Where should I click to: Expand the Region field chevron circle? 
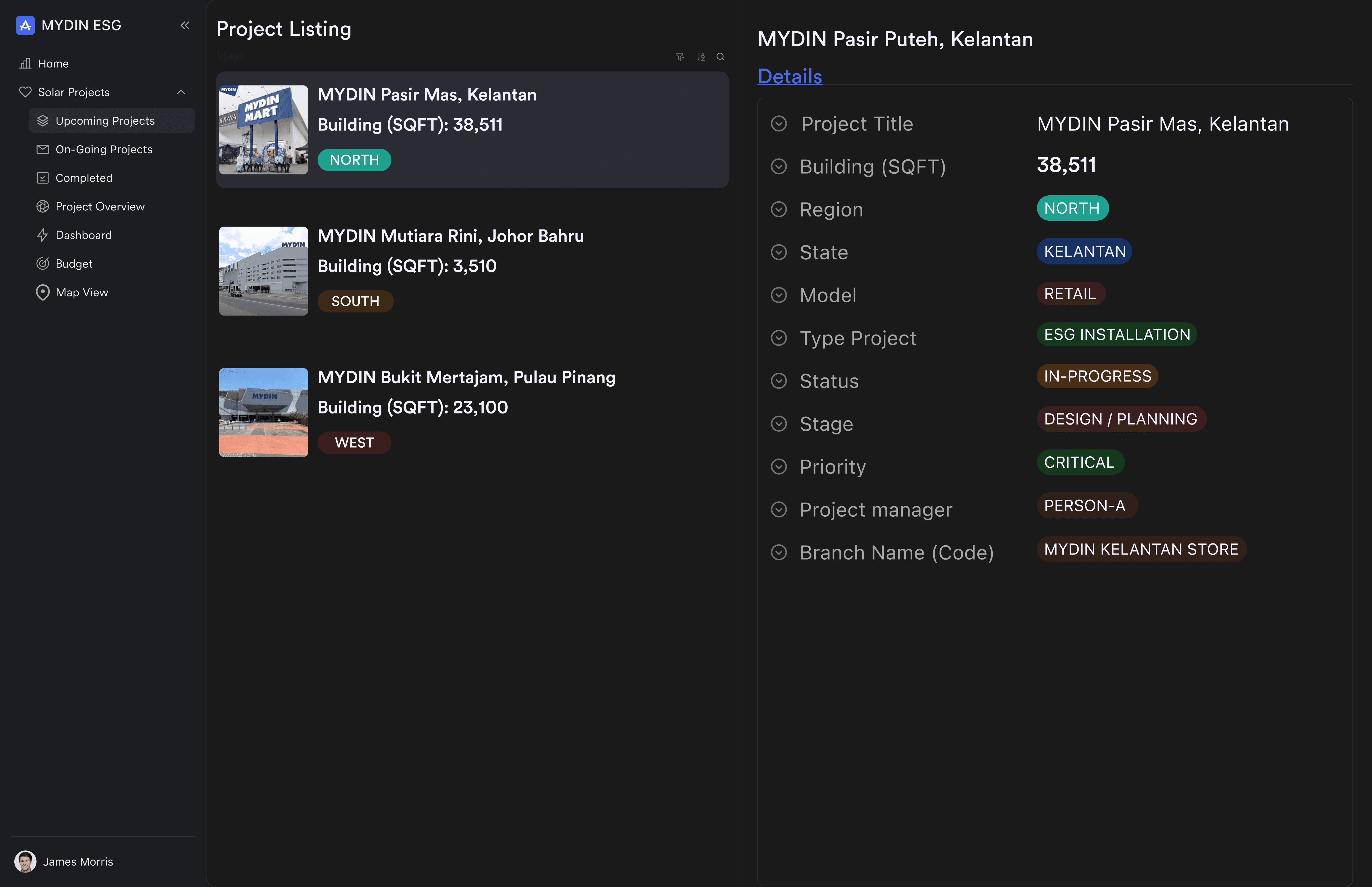[x=779, y=210]
